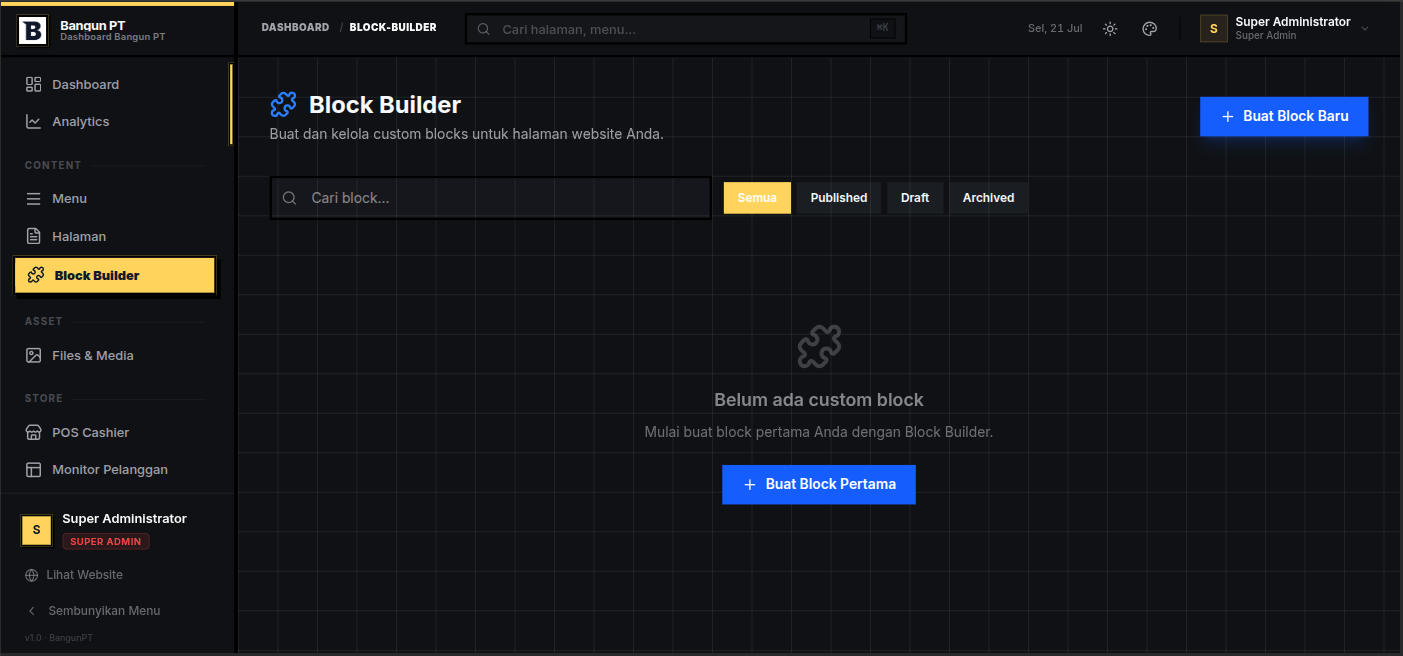The height and width of the screenshot is (656, 1403).
Task: Focus the Cari block search field
Action: (491, 198)
